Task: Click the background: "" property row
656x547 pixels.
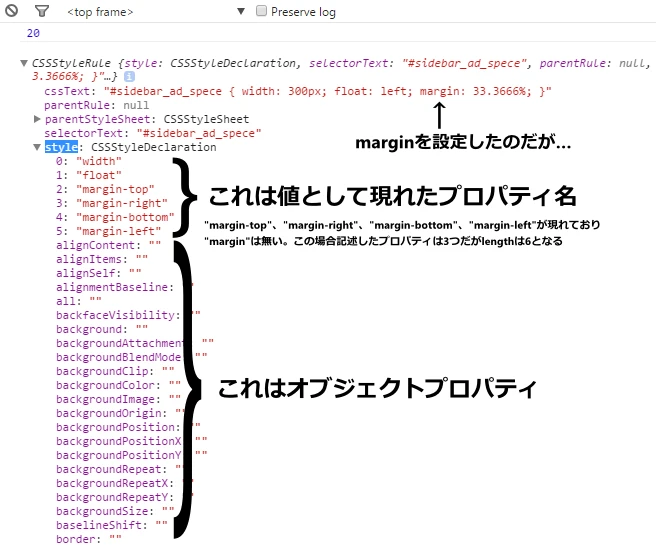Action: click(102, 329)
